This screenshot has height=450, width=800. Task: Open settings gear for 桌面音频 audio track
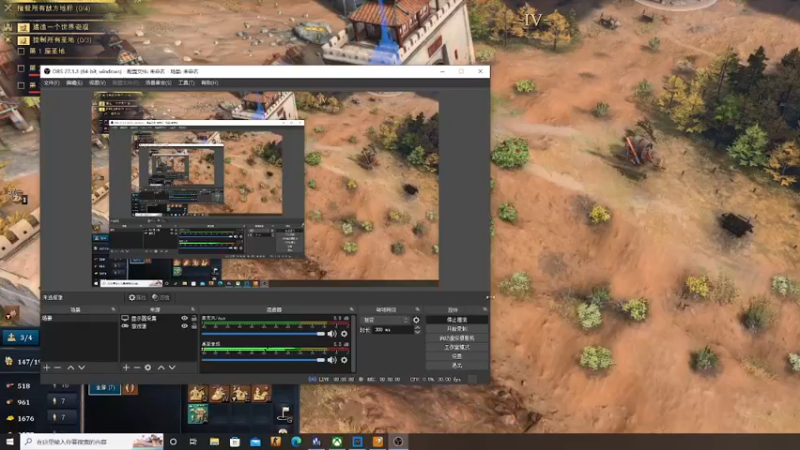[x=344, y=360]
